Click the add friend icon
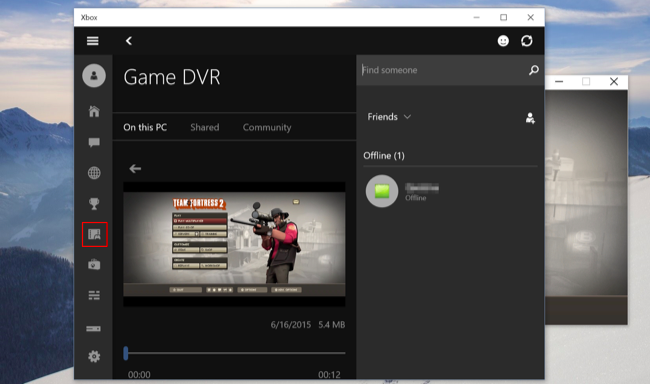The image size is (650, 384). [530, 118]
